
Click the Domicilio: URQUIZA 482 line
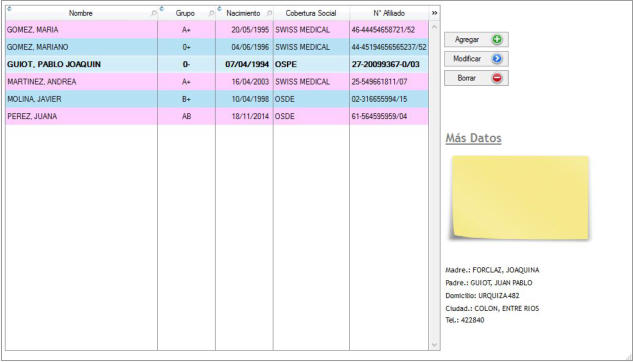click(482, 296)
